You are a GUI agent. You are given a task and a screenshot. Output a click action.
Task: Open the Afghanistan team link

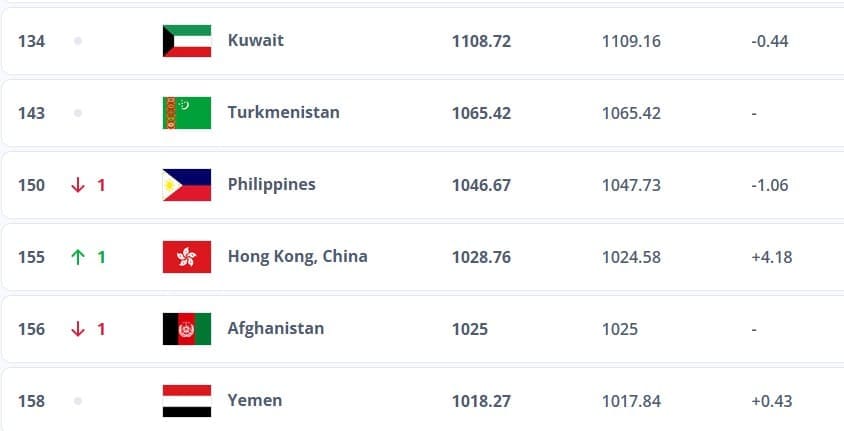pos(276,328)
